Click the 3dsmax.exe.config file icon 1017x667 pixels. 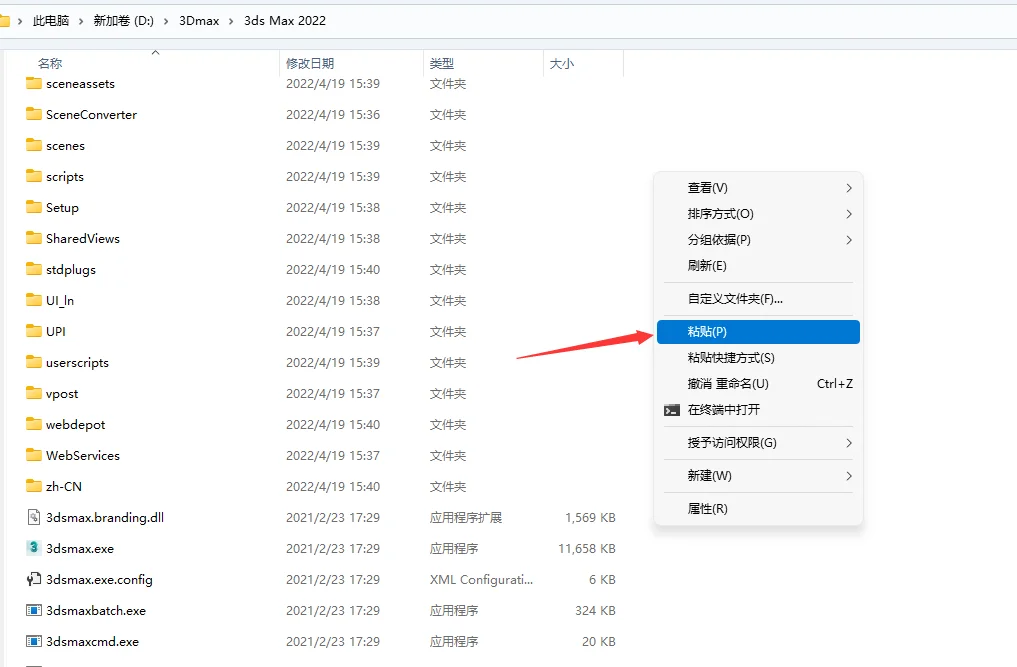point(34,579)
